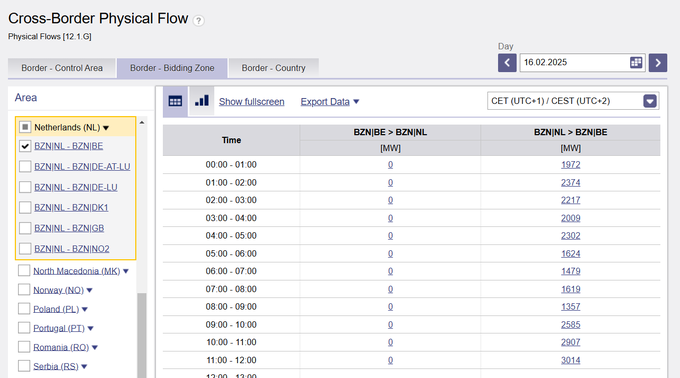Viewport: 680px width, 378px height.
Task: Open value 1479 for 06:00 - 07:00
Action: click(570, 271)
